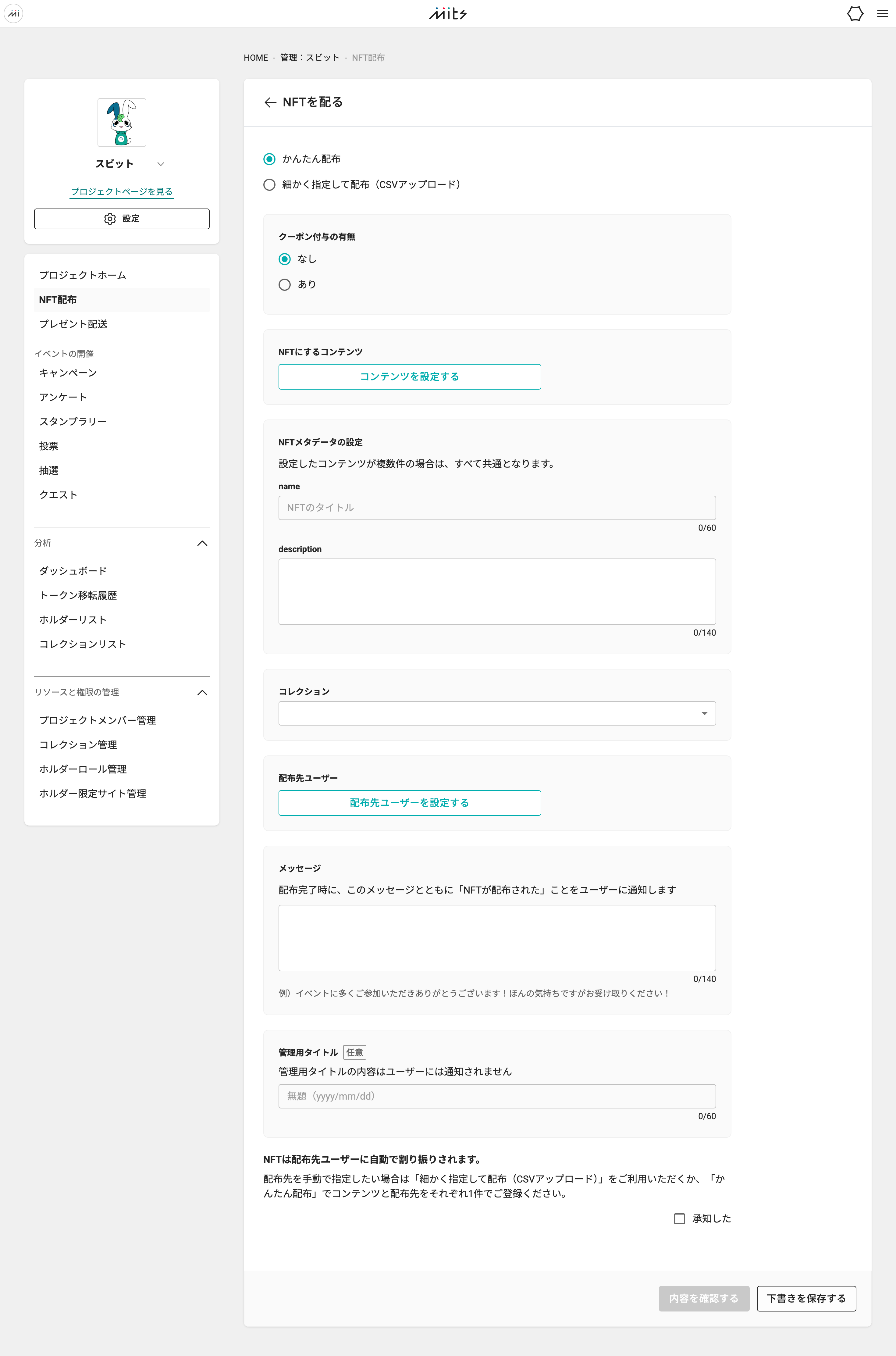Open キャンペーン in sidebar
The image size is (896, 1356).
click(x=122, y=373)
